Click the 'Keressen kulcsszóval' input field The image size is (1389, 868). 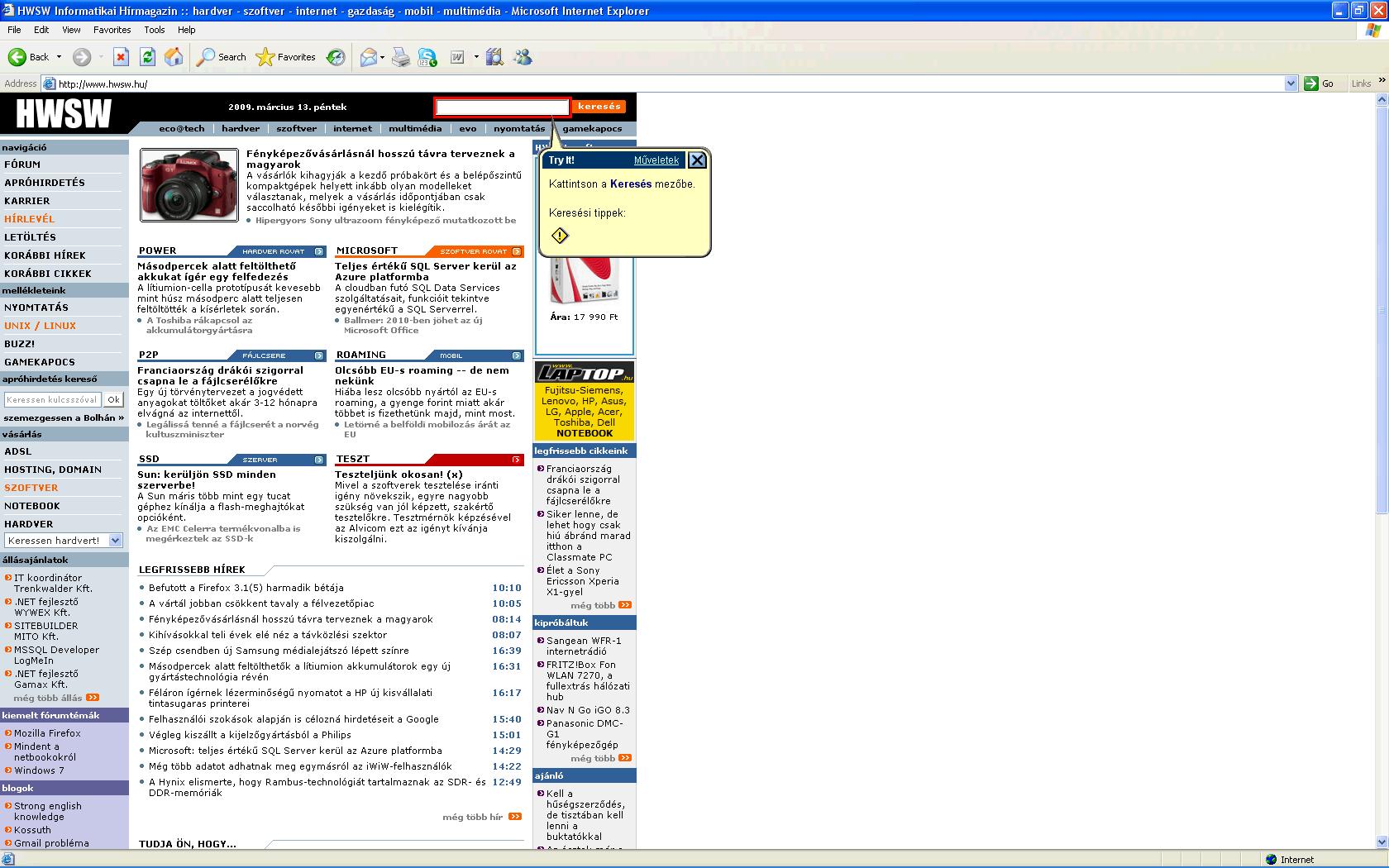[53, 399]
